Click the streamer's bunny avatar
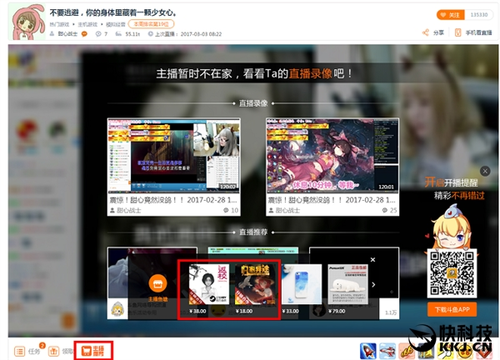 click(27, 22)
